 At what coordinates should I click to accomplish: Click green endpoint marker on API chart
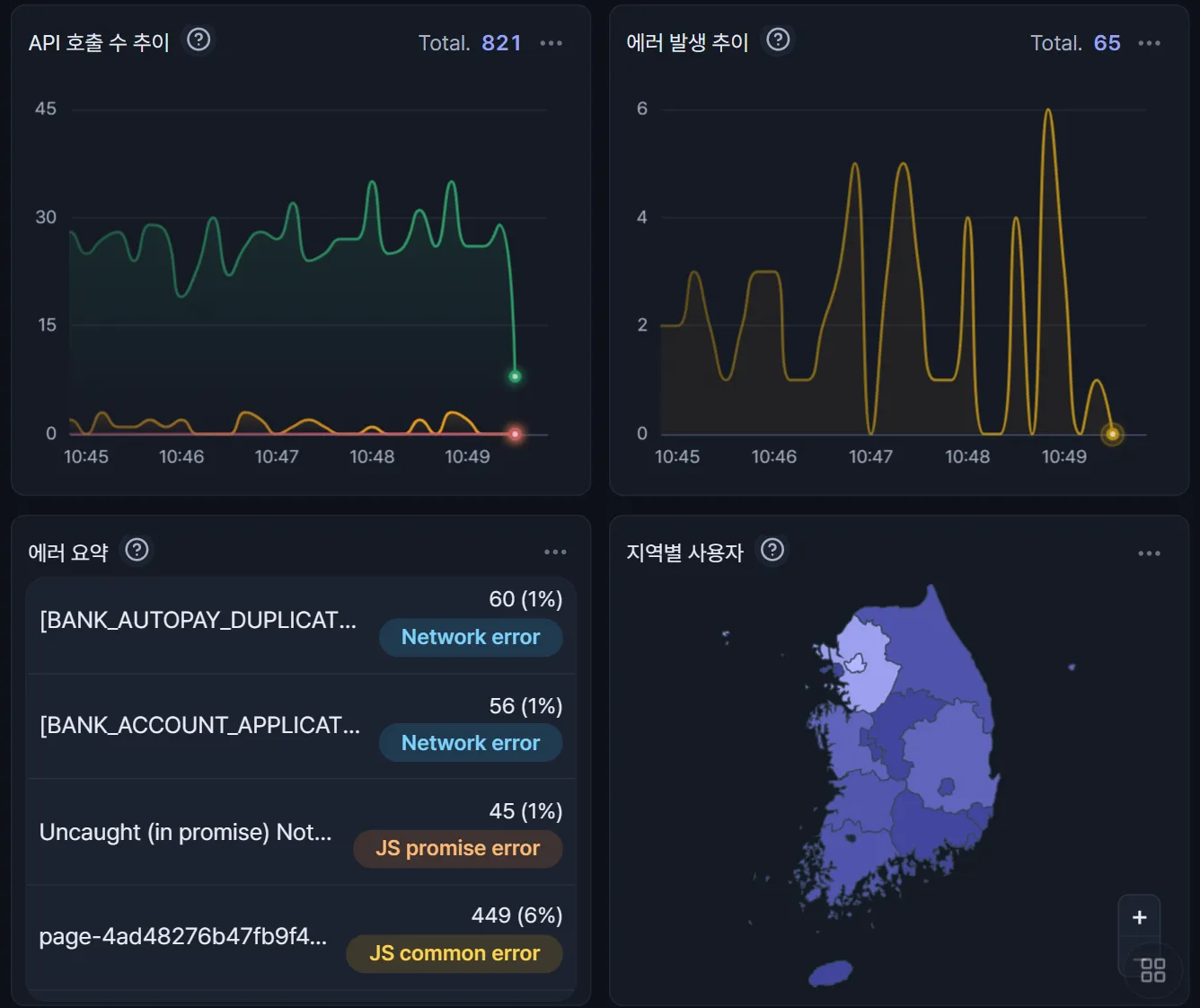click(x=515, y=376)
